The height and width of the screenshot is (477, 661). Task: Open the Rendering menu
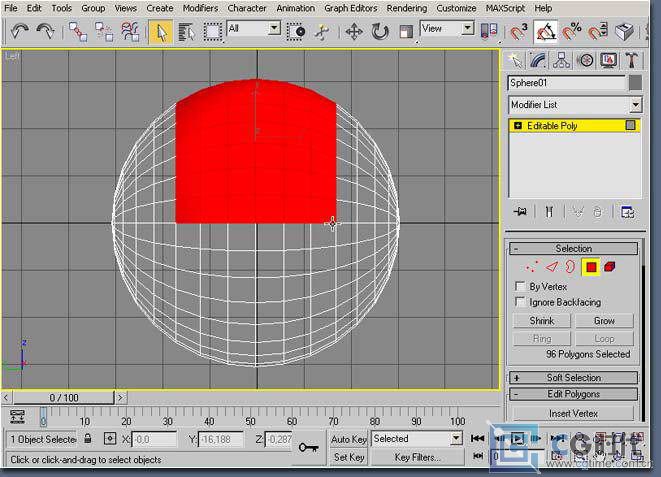[406, 8]
